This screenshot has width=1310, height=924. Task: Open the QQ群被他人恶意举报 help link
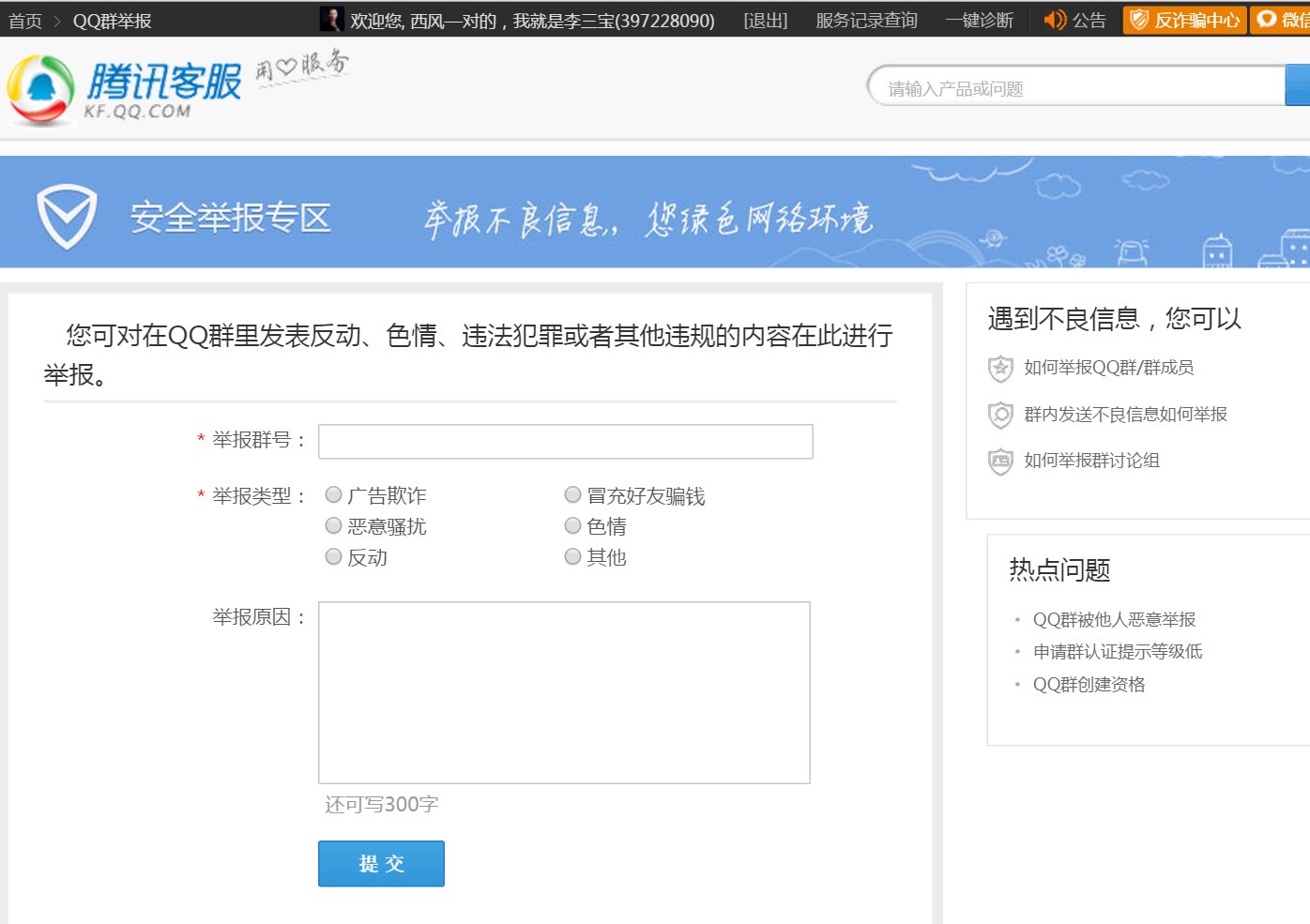point(1116,619)
